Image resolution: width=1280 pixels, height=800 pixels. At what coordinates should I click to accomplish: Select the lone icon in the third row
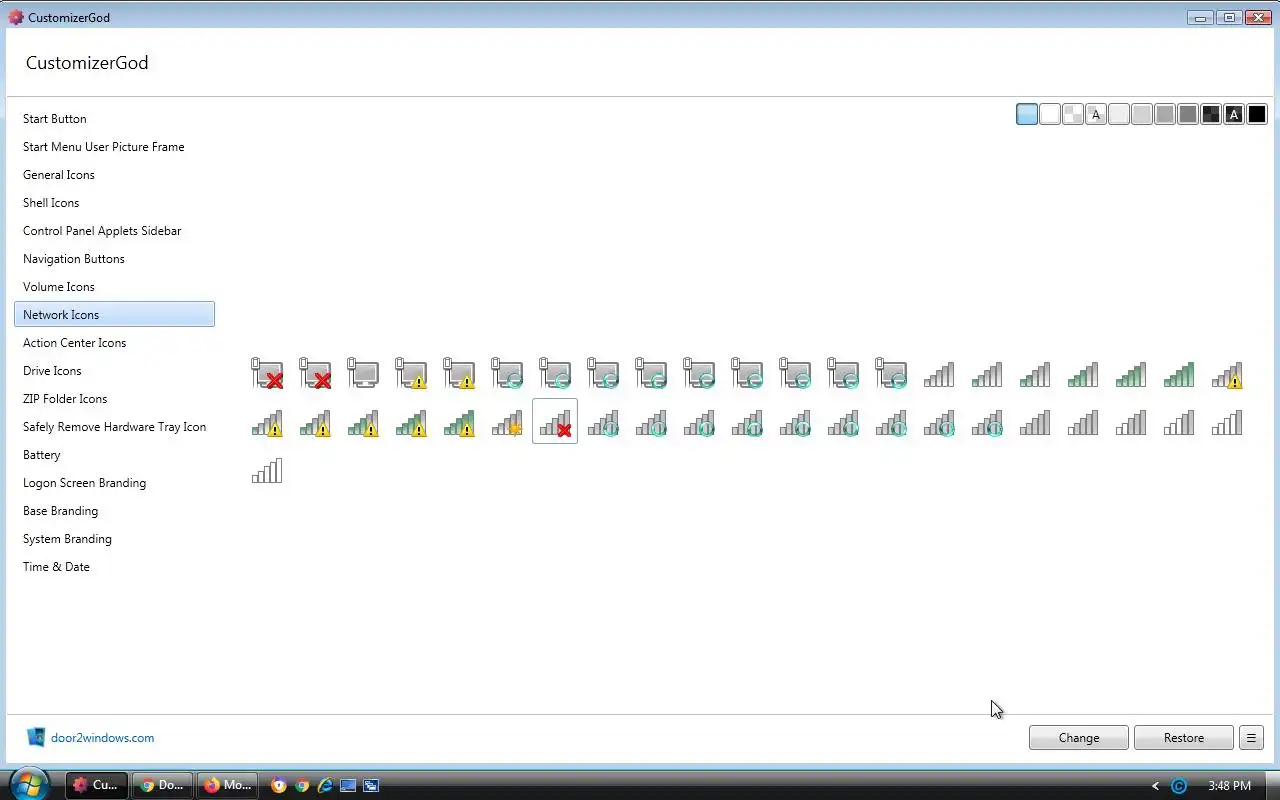[x=267, y=470]
